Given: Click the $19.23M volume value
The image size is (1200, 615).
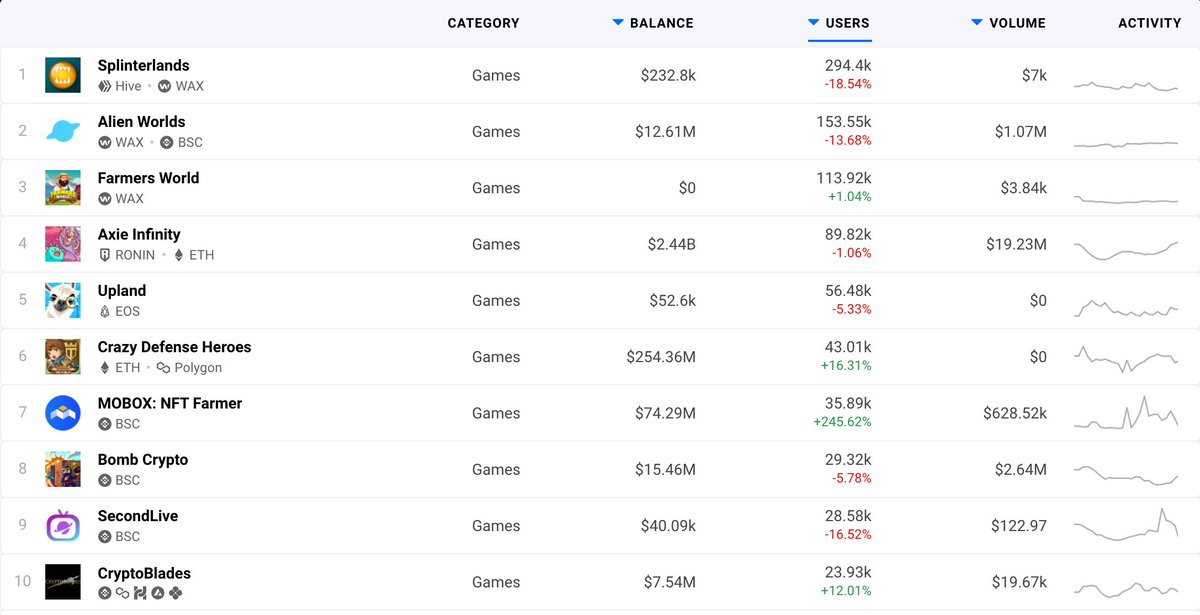Looking at the screenshot, I should 1016,244.
